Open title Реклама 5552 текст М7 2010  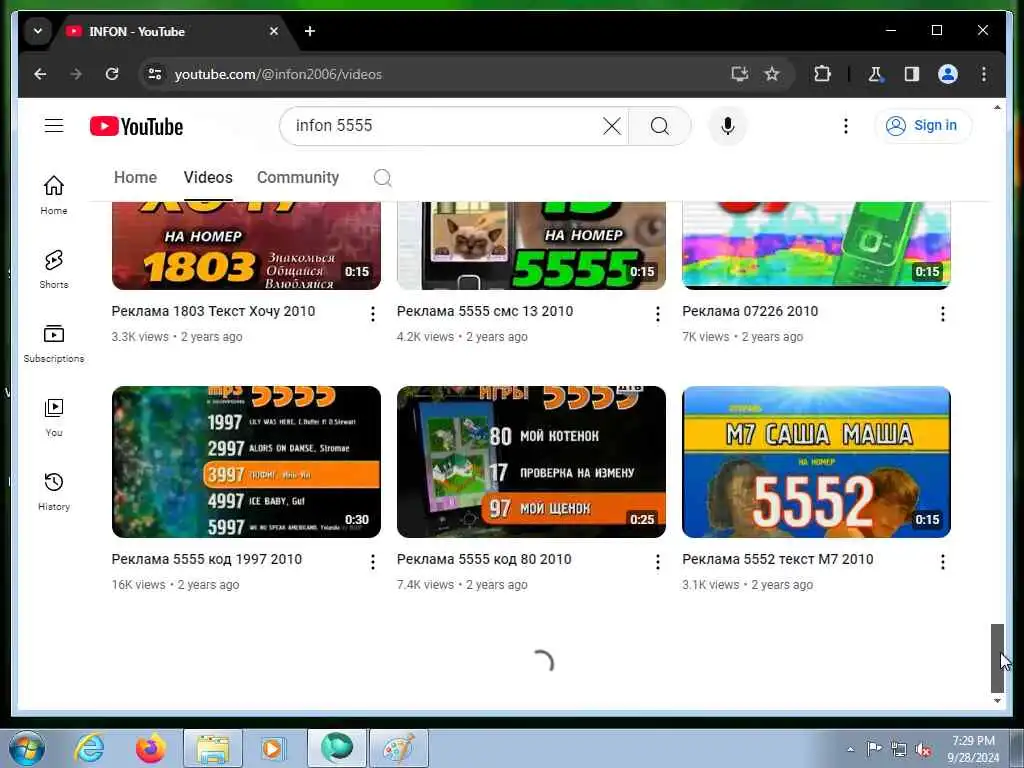click(x=777, y=559)
